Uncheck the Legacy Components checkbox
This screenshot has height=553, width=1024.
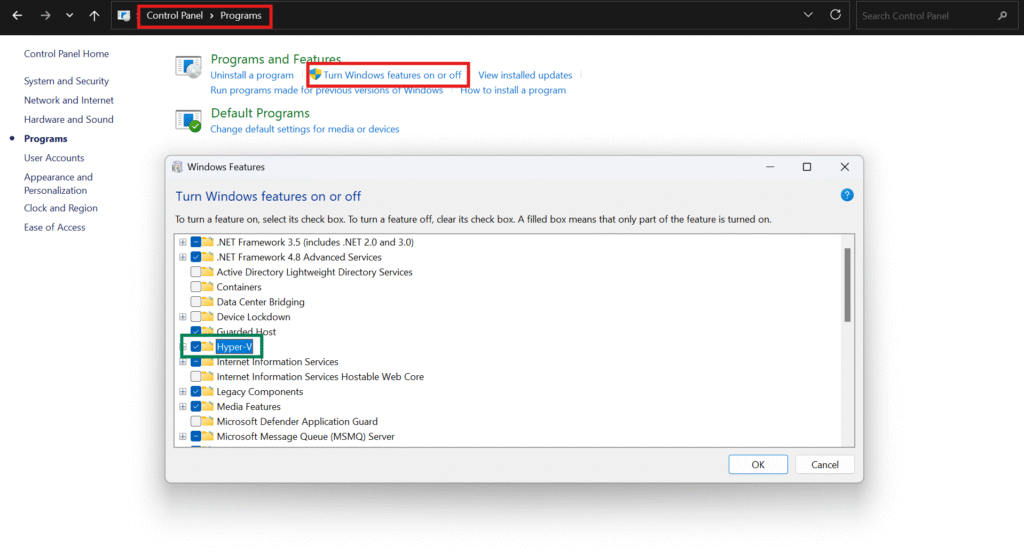point(196,392)
